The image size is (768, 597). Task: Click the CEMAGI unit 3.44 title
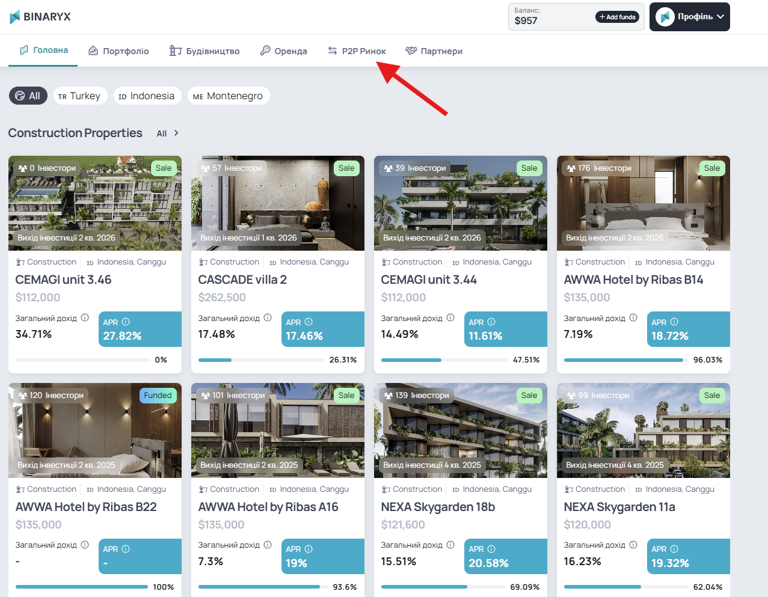429,280
